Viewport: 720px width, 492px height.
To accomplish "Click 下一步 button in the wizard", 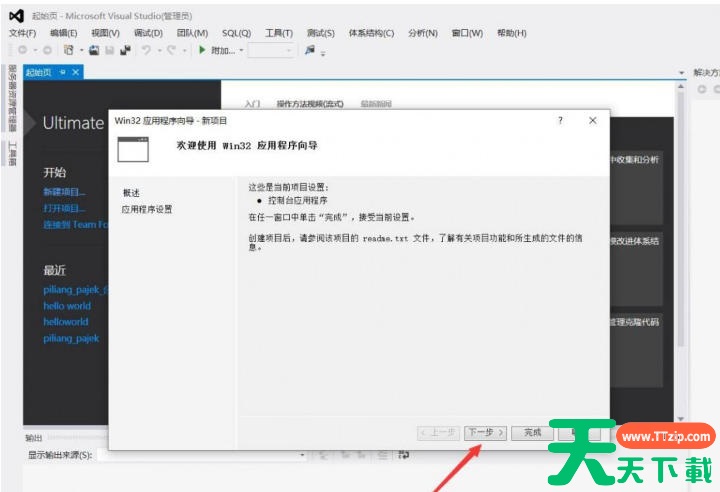I will [x=485, y=433].
